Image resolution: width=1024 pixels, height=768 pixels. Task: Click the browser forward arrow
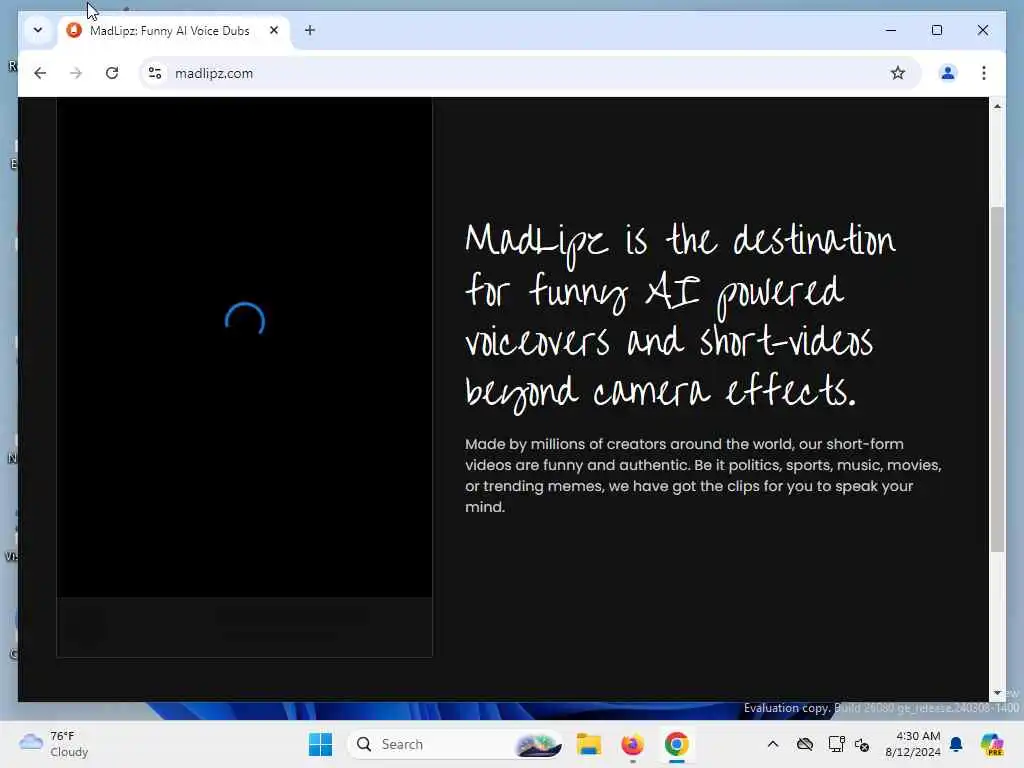(x=76, y=73)
